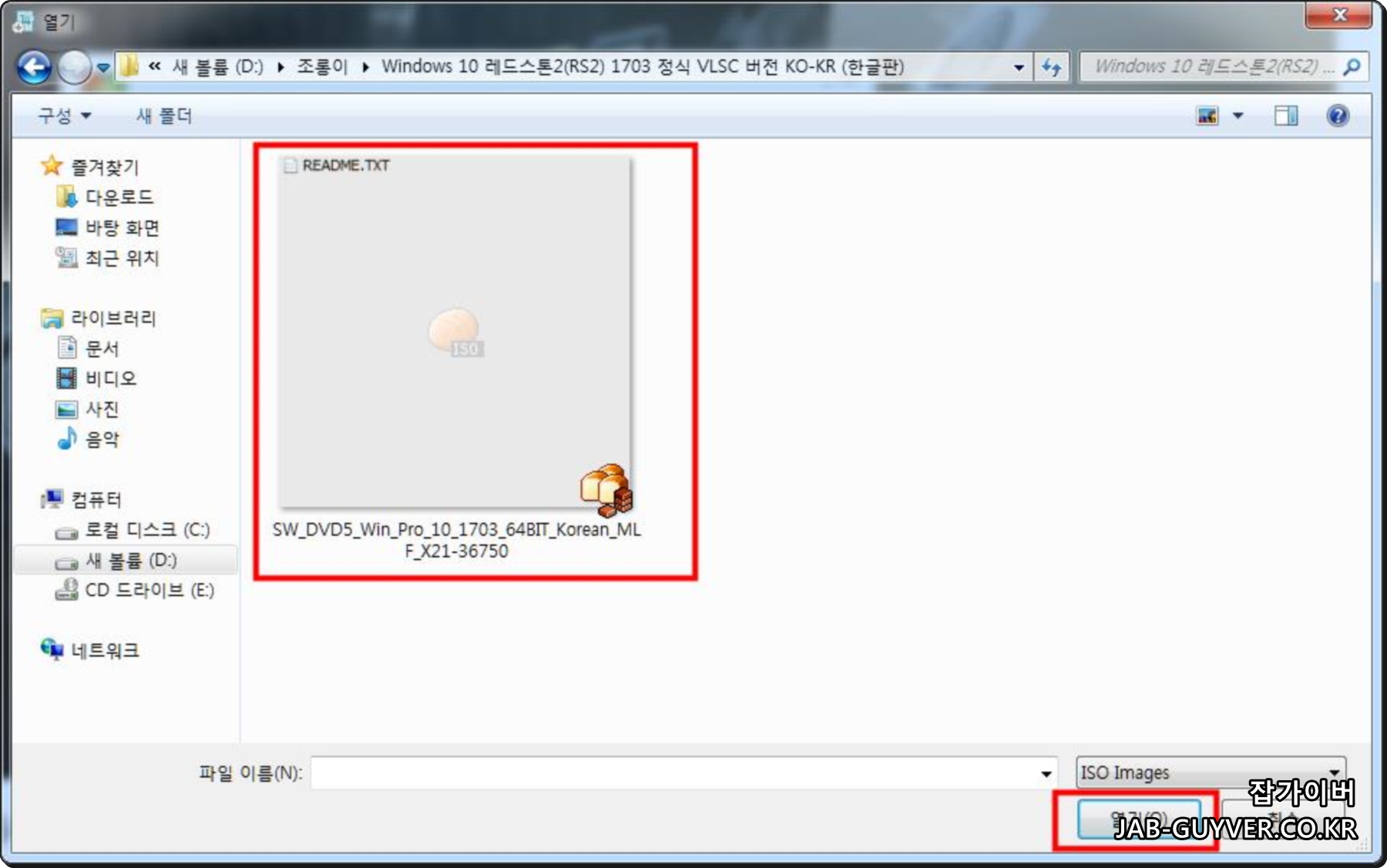The image size is (1387, 868).
Task: Click the refresh button beside address bar
Action: [1051, 68]
